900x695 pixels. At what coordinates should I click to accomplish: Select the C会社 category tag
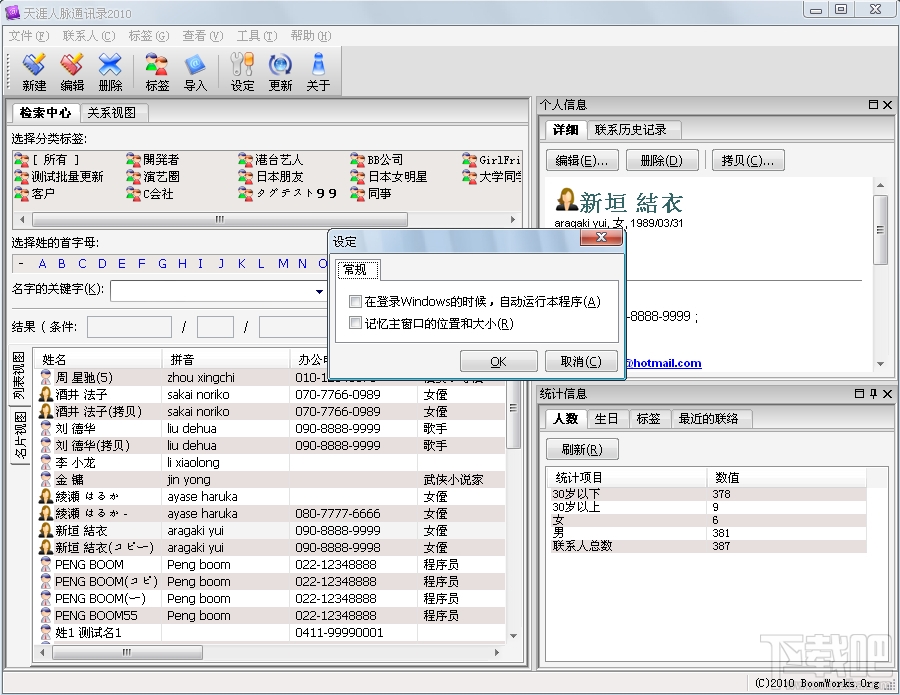pyautogui.click(x=150, y=193)
